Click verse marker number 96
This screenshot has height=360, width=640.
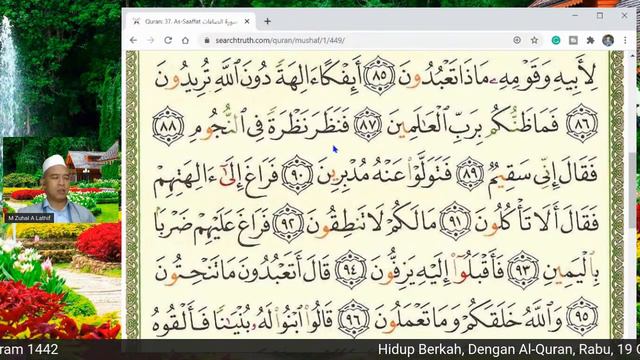[354, 318]
